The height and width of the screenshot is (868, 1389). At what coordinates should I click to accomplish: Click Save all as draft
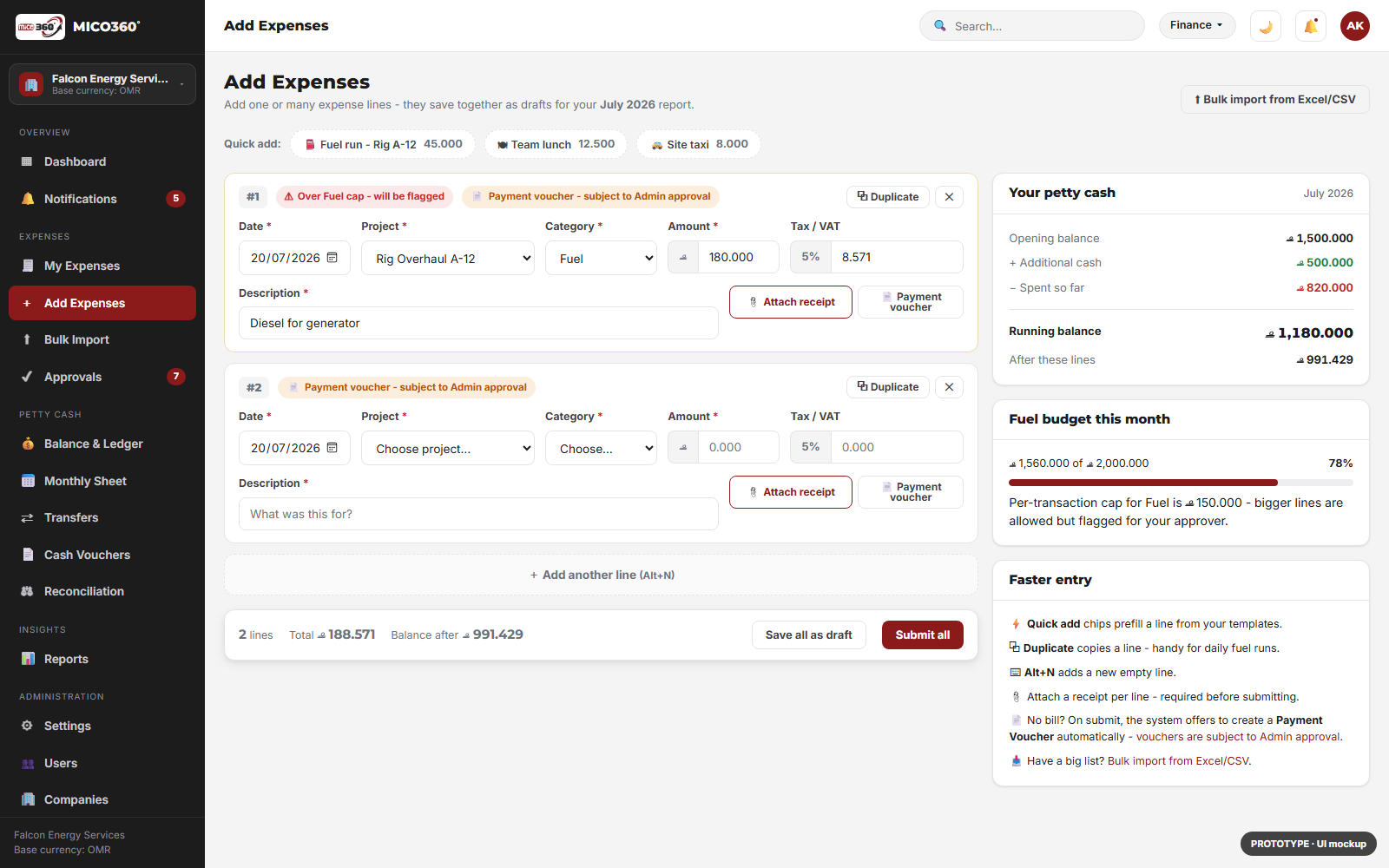809,635
